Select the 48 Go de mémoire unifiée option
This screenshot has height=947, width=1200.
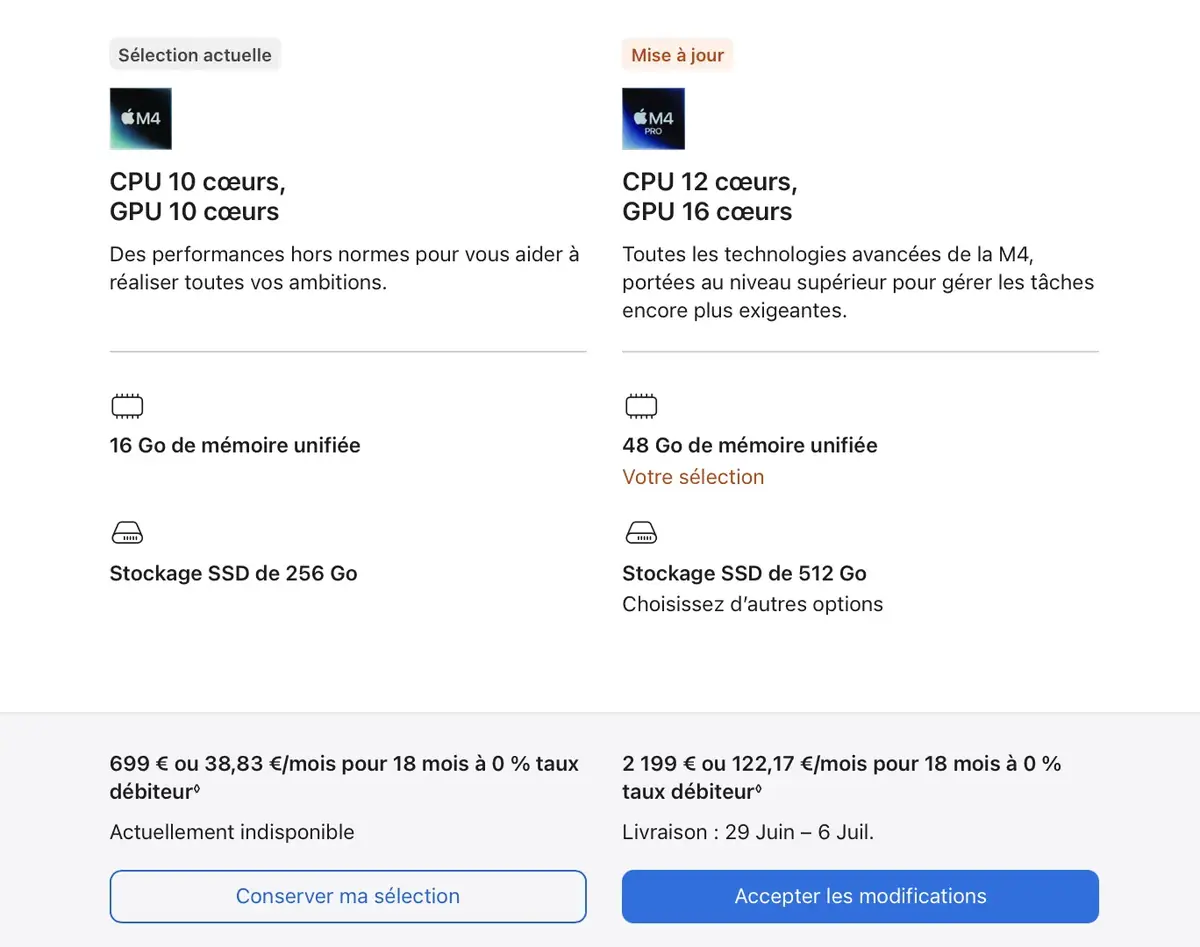coord(750,445)
